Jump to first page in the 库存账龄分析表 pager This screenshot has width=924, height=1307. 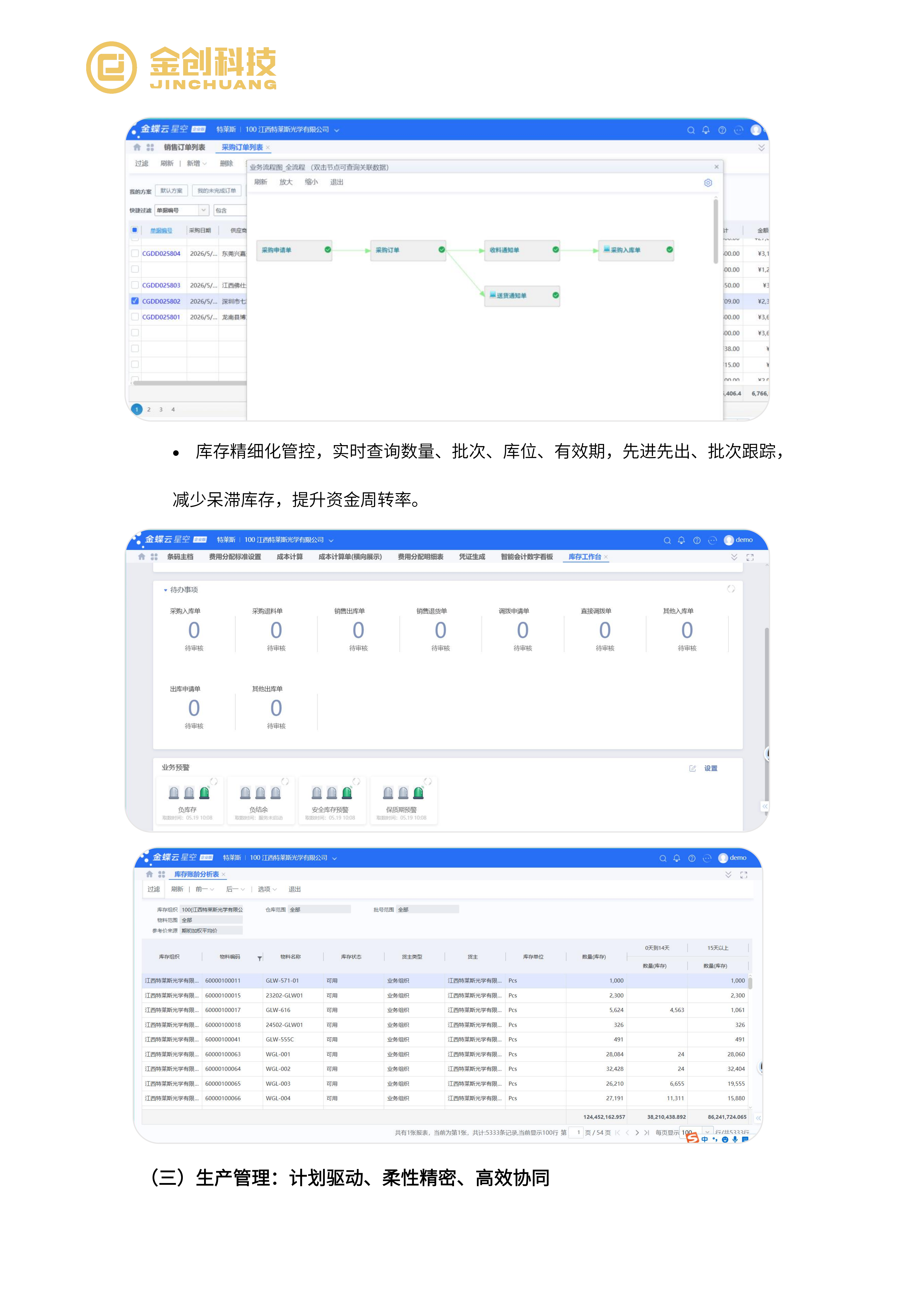tap(618, 1133)
